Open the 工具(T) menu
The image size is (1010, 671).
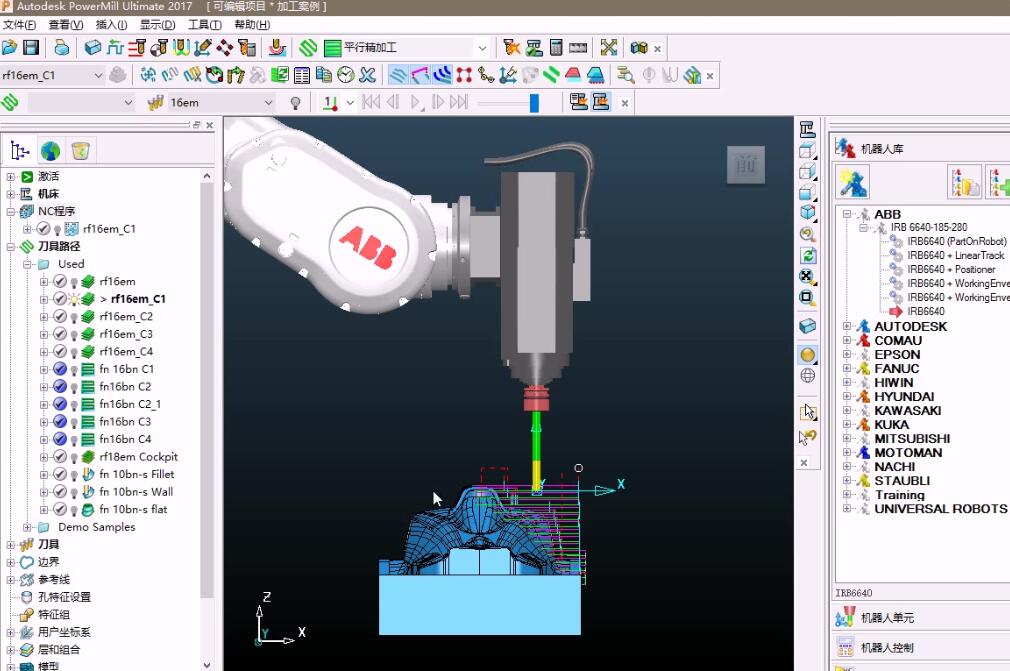(x=205, y=24)
